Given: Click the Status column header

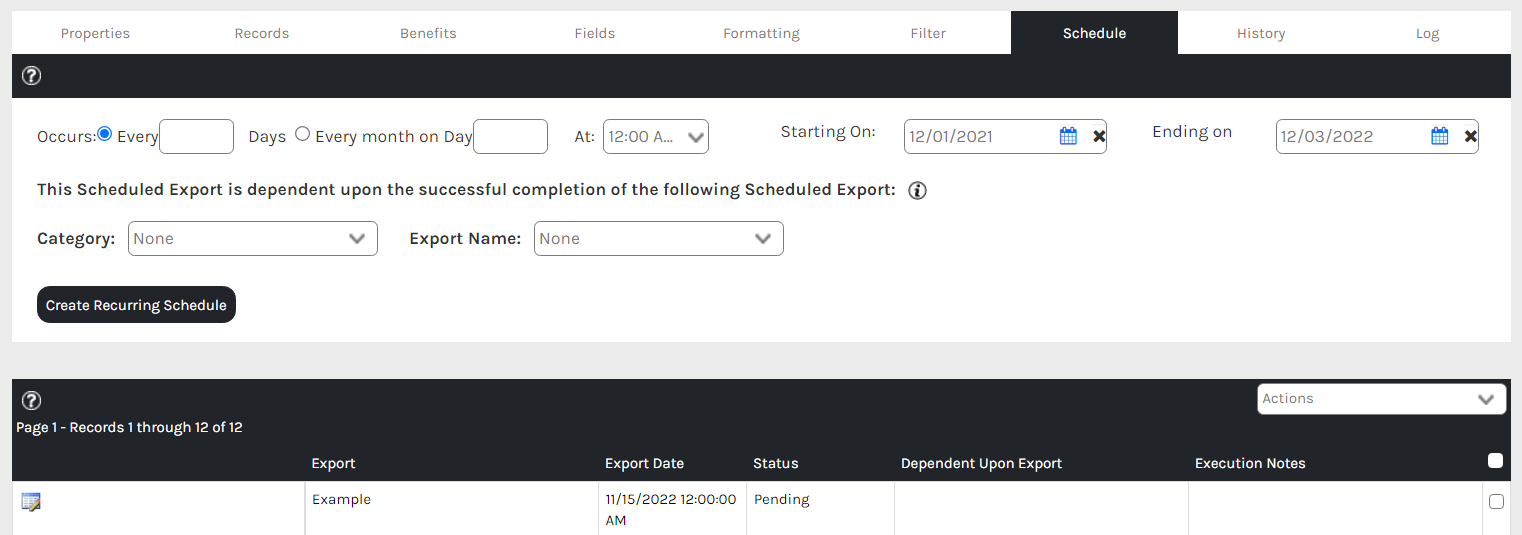Looking at the screenshot, I should pos(775,463).
